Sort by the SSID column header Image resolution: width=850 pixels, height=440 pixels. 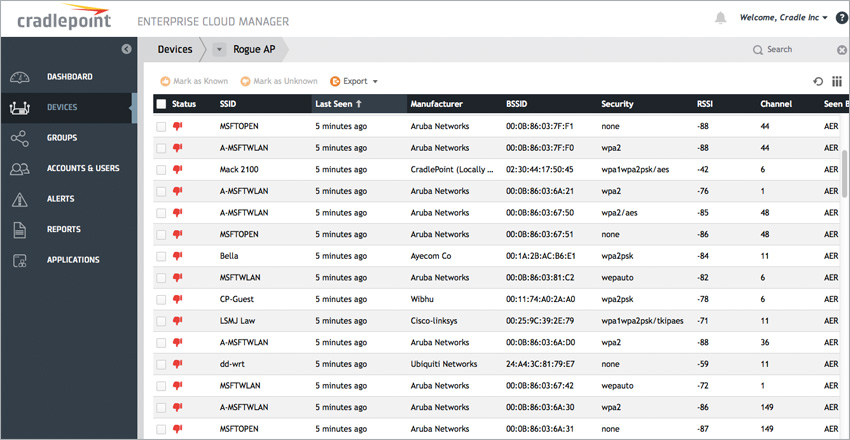(x=228, y=104)
